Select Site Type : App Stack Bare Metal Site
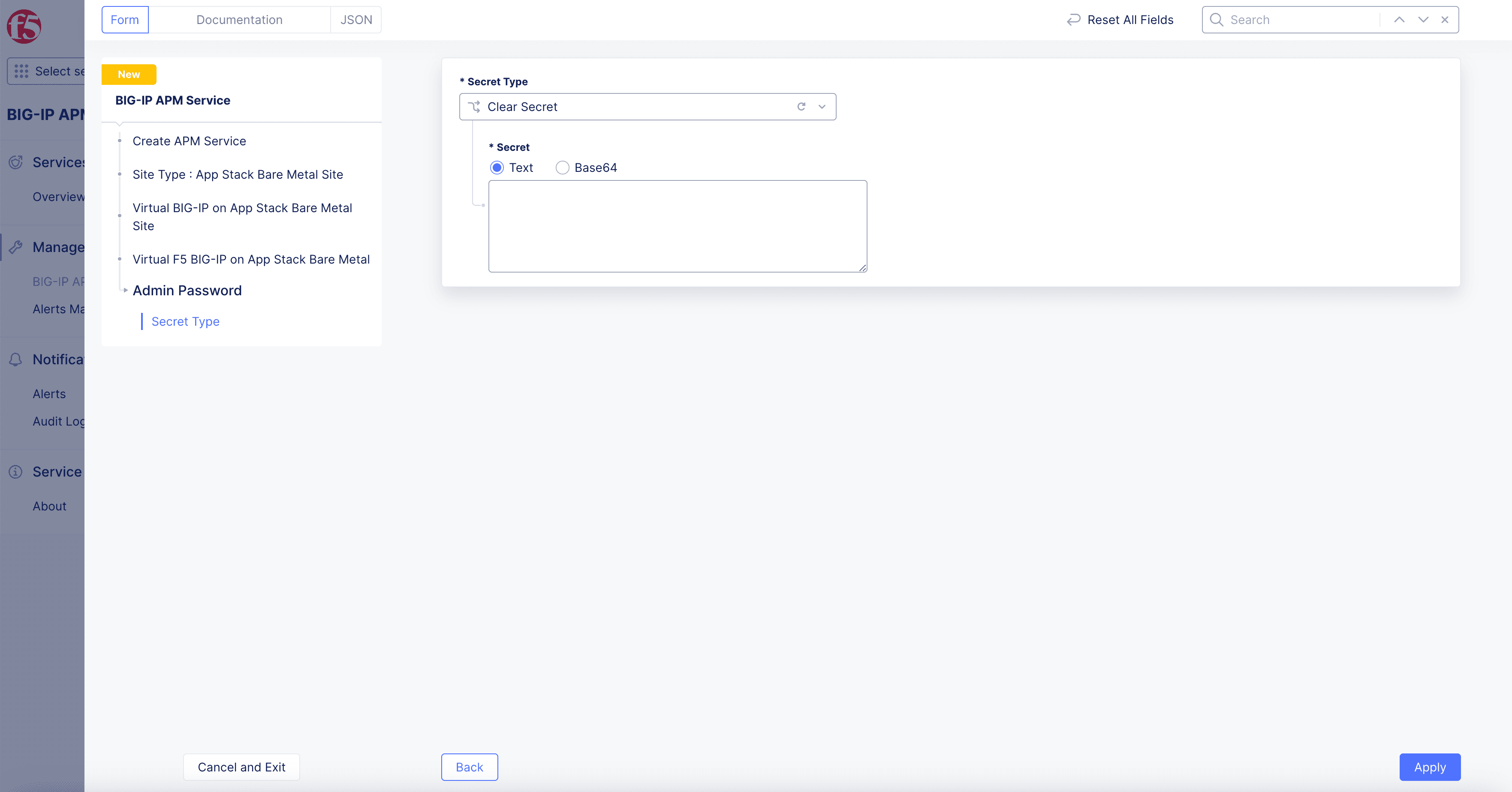 238,175
